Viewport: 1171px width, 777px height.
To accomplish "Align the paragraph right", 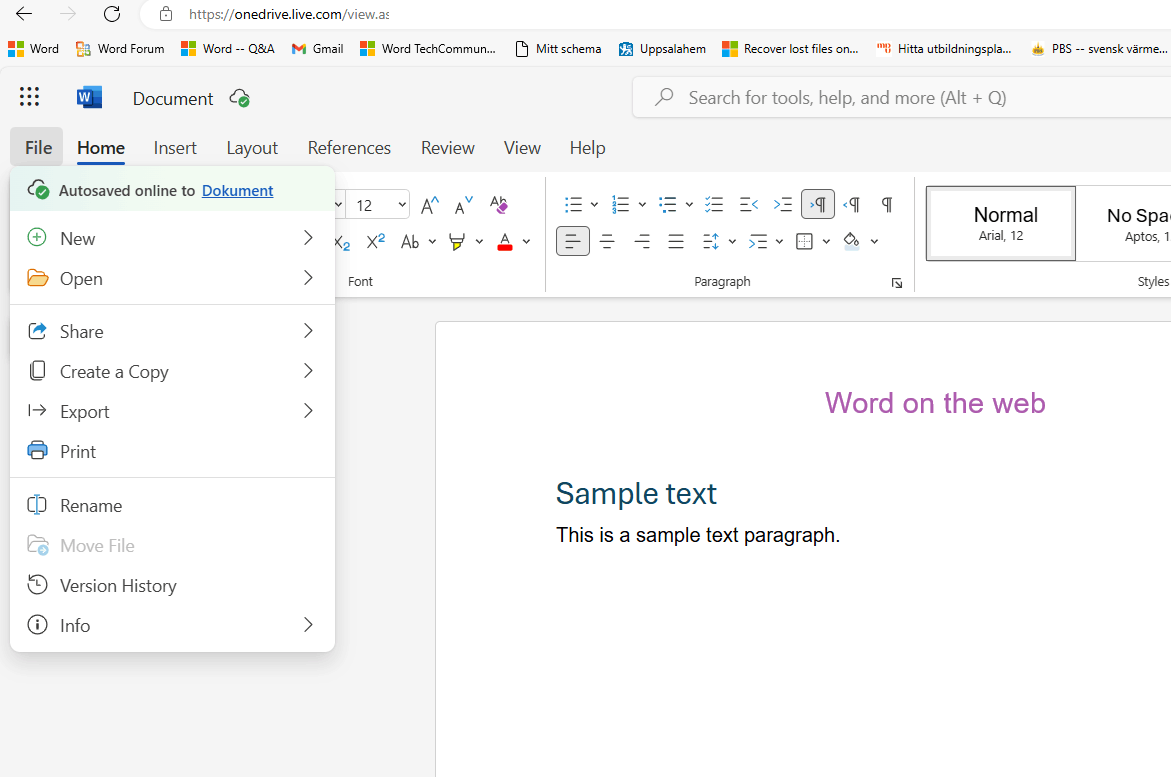I will point(642,241).
